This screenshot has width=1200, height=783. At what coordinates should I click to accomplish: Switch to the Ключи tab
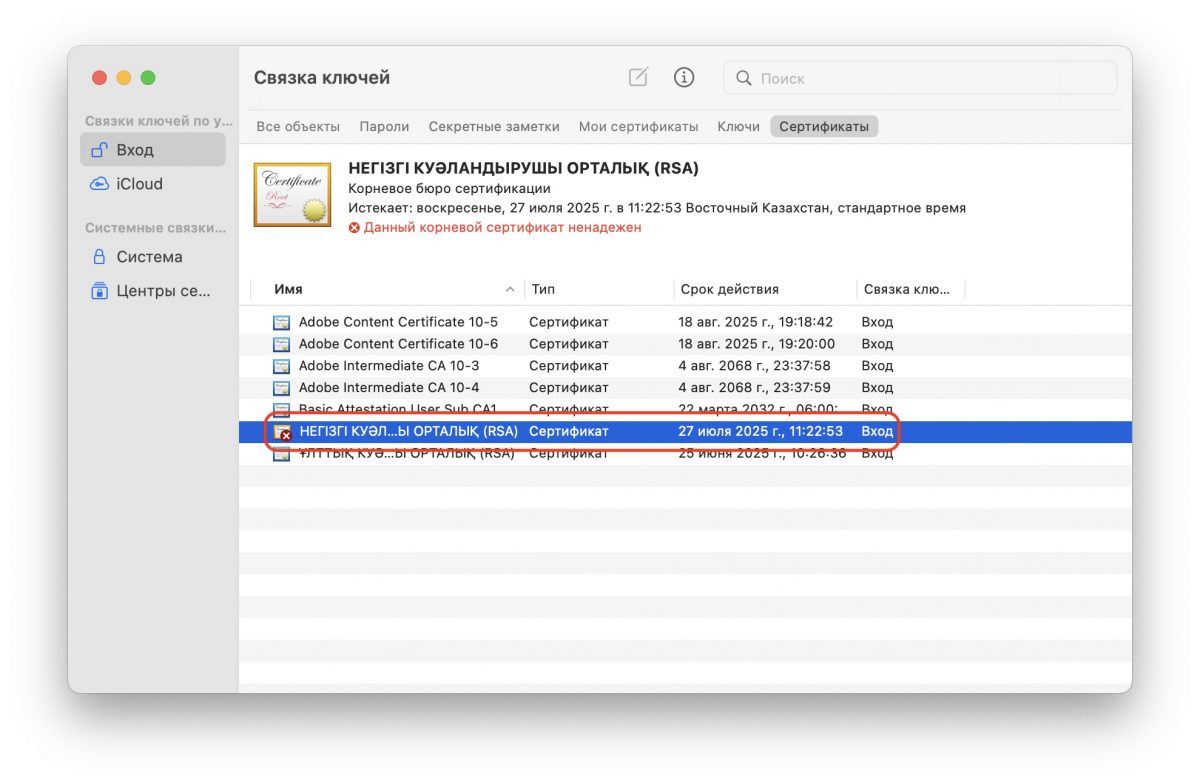click(x=738, y=126)
